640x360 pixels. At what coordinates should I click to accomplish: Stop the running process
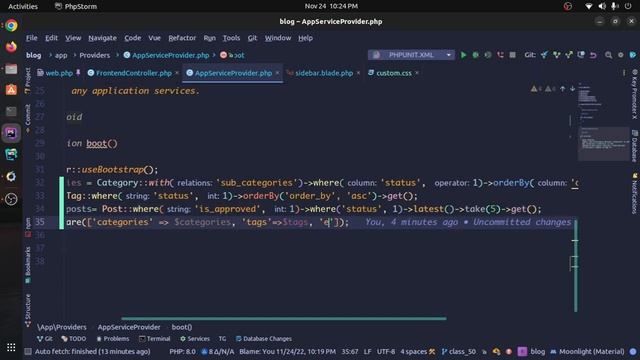pyautogui.click(x=512, y=55)
